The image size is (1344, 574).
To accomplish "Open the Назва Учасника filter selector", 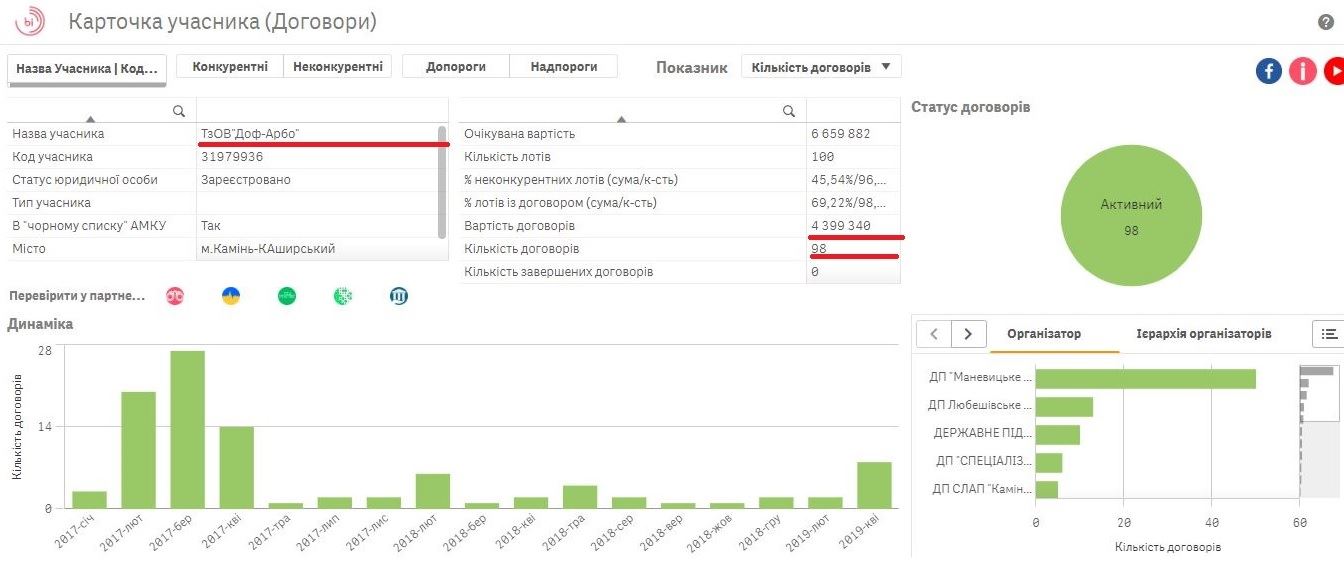I will [87, 69].
